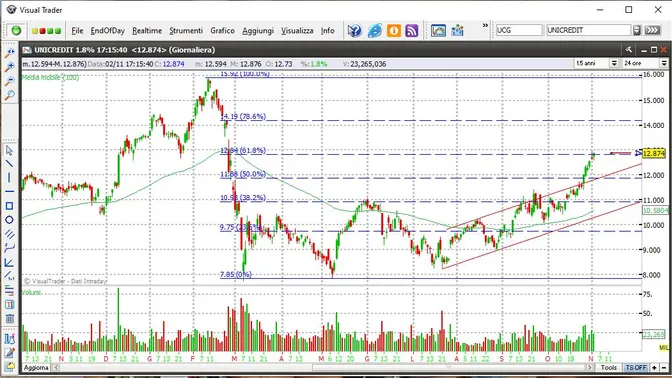
Task: Open the 15 anni period dropdown
Action: (614, 63)
